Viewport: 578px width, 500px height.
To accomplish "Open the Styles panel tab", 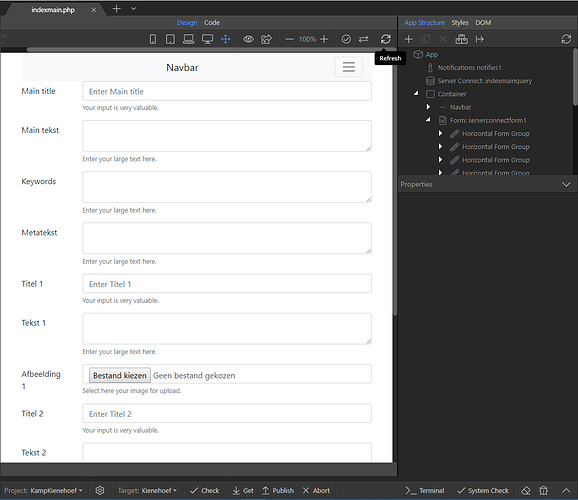I will click(460, 22).
